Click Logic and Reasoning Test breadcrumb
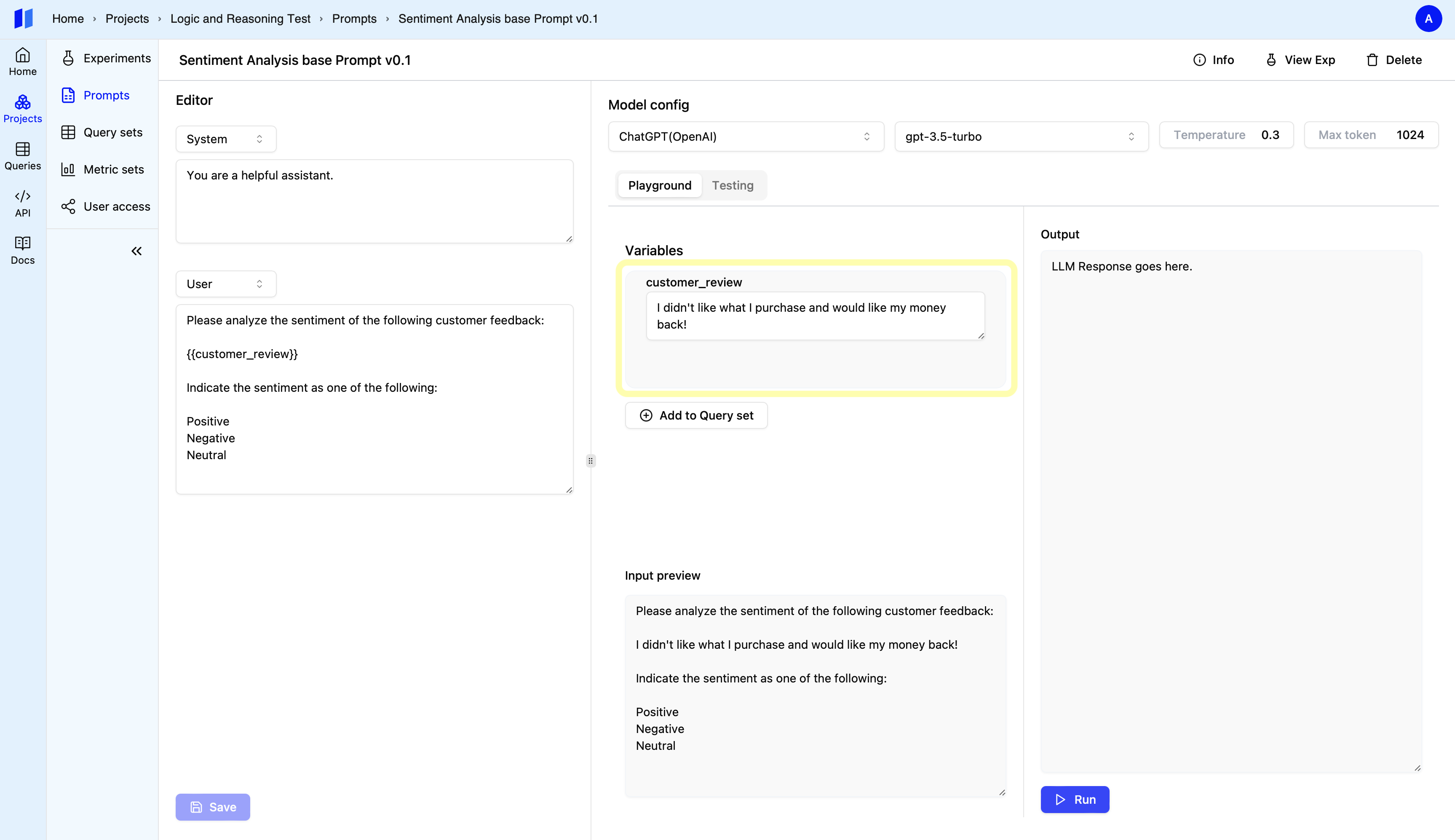1455x840 pixels. coord(240,19)
